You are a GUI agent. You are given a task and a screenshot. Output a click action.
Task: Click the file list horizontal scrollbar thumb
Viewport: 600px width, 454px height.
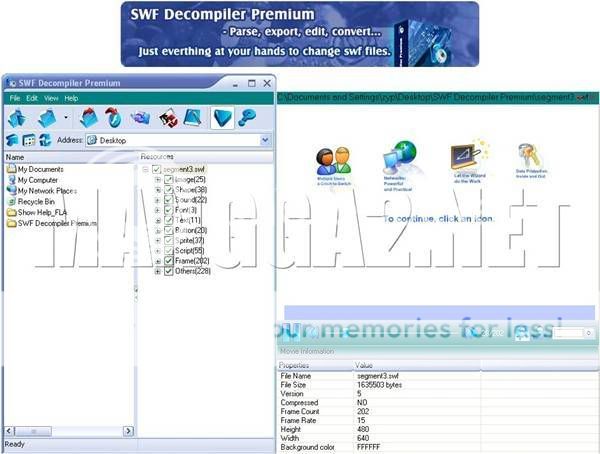click(x=33, y=431)
